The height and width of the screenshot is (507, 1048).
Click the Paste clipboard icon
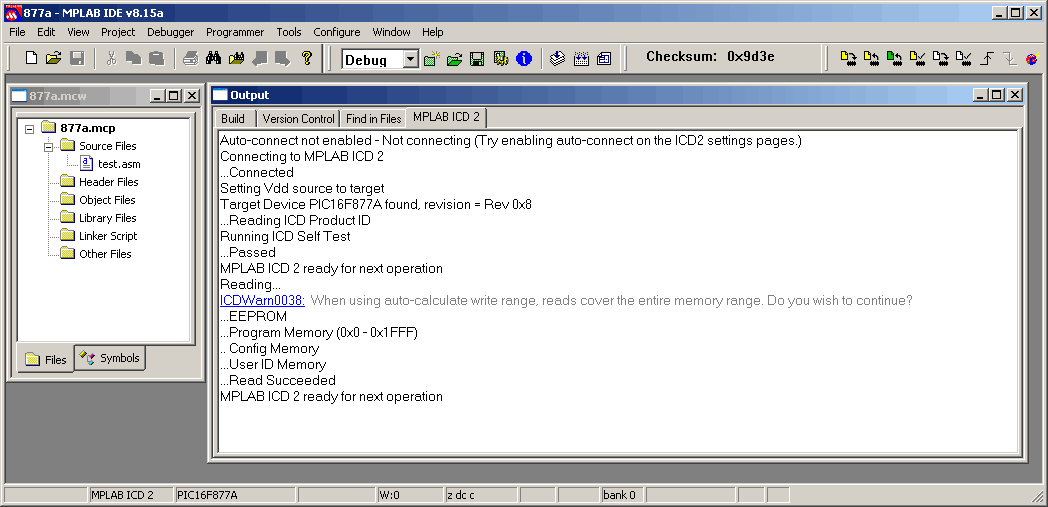coord(156,59)
